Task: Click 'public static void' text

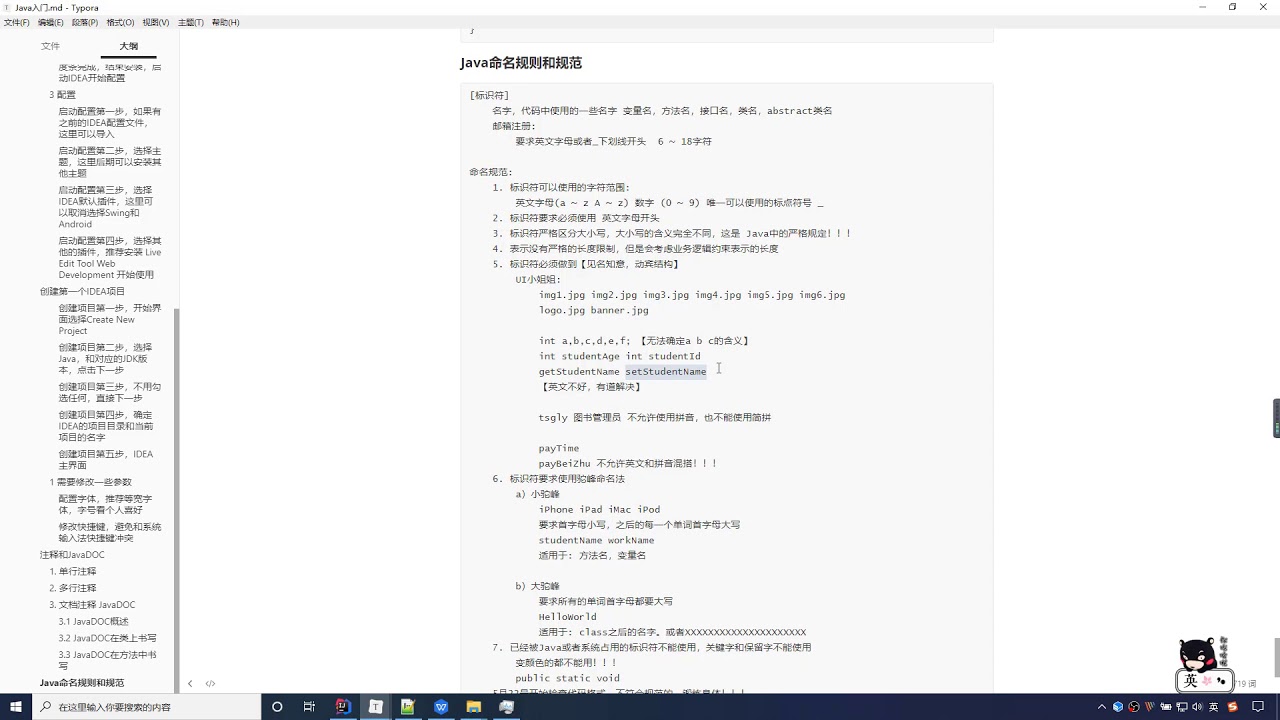Action: pyautogui.click(x=567, y=678)
